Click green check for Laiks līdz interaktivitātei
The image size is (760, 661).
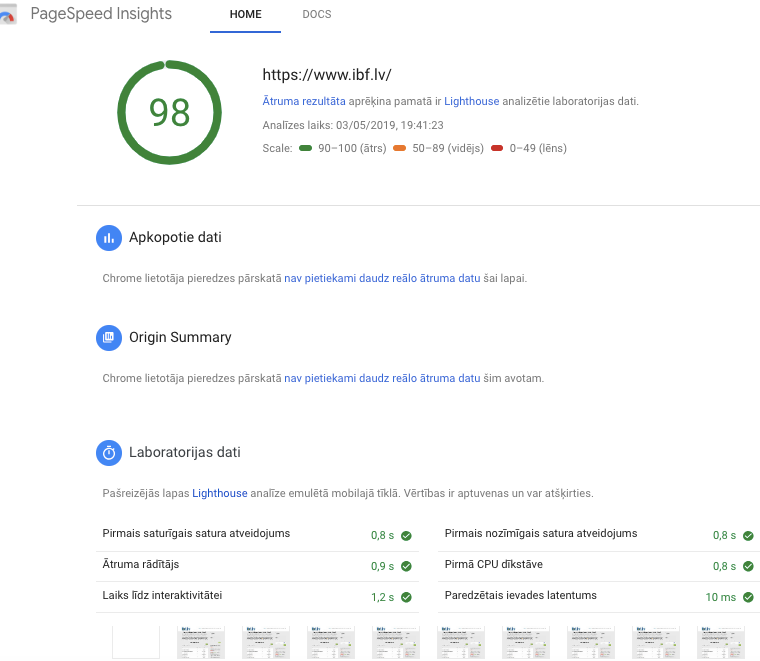(x=406, y=597)
